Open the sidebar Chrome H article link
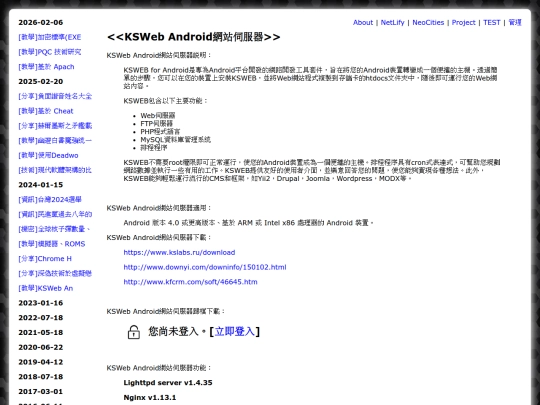The height and width of the screenshot is (405, 540). (x=45, y=259)
